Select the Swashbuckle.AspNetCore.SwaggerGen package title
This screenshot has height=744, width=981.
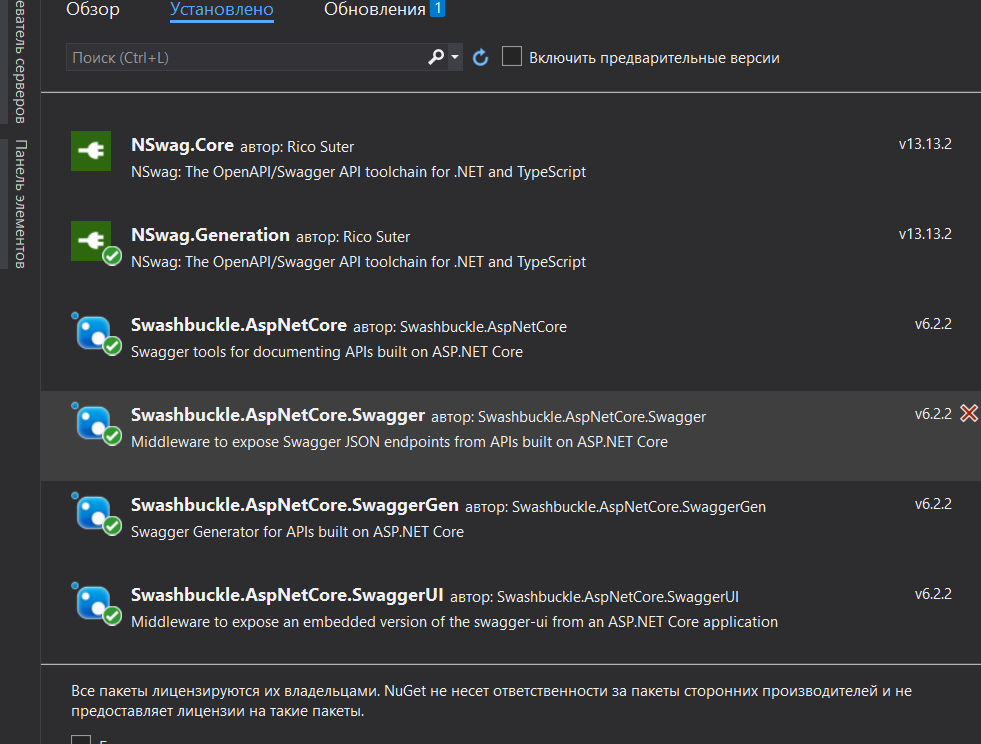pyautogui.click(x=295, y=506)
